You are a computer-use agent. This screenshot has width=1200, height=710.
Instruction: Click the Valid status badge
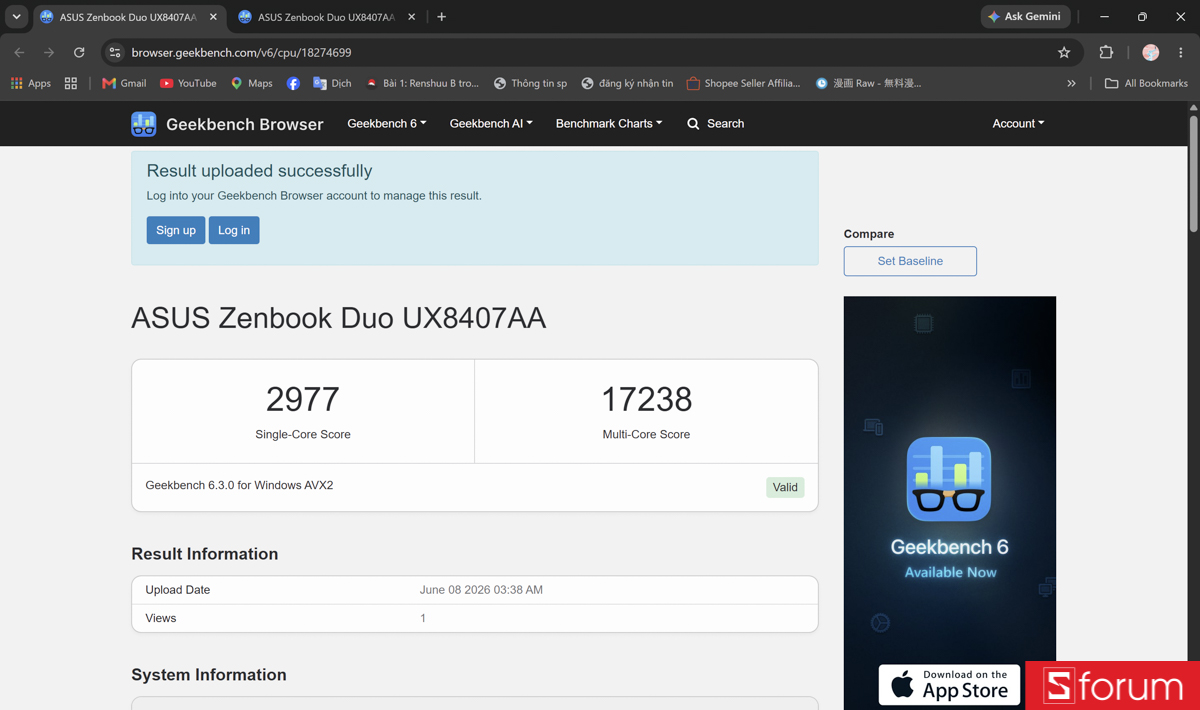785,487
